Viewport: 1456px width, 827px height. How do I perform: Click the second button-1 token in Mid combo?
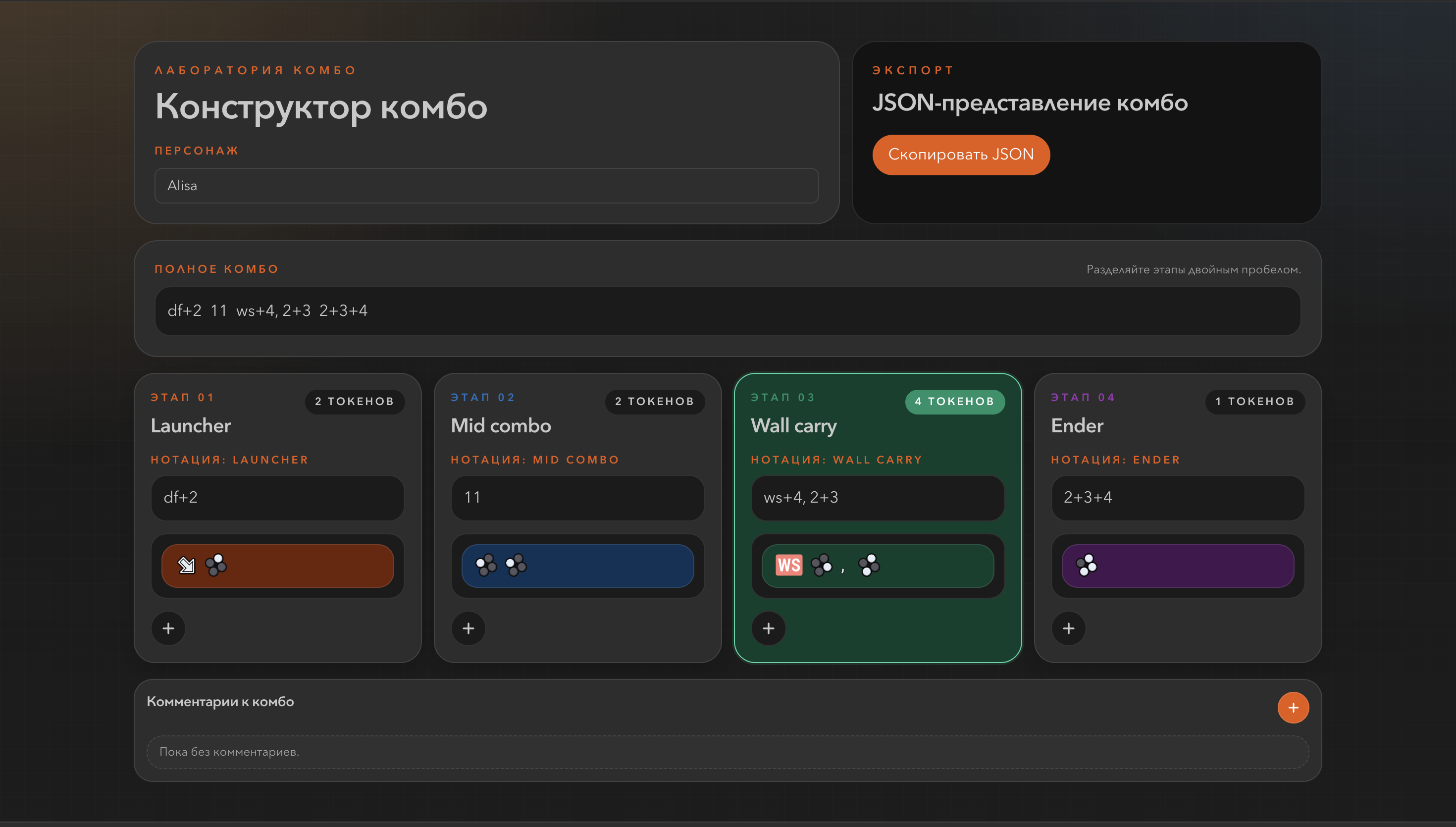(516, 565)
